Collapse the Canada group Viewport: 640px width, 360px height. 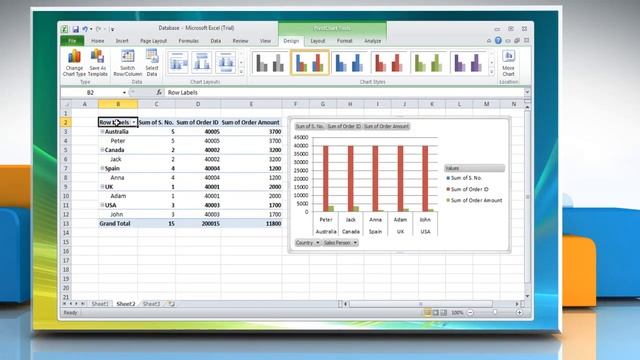[x=102, y=150]
